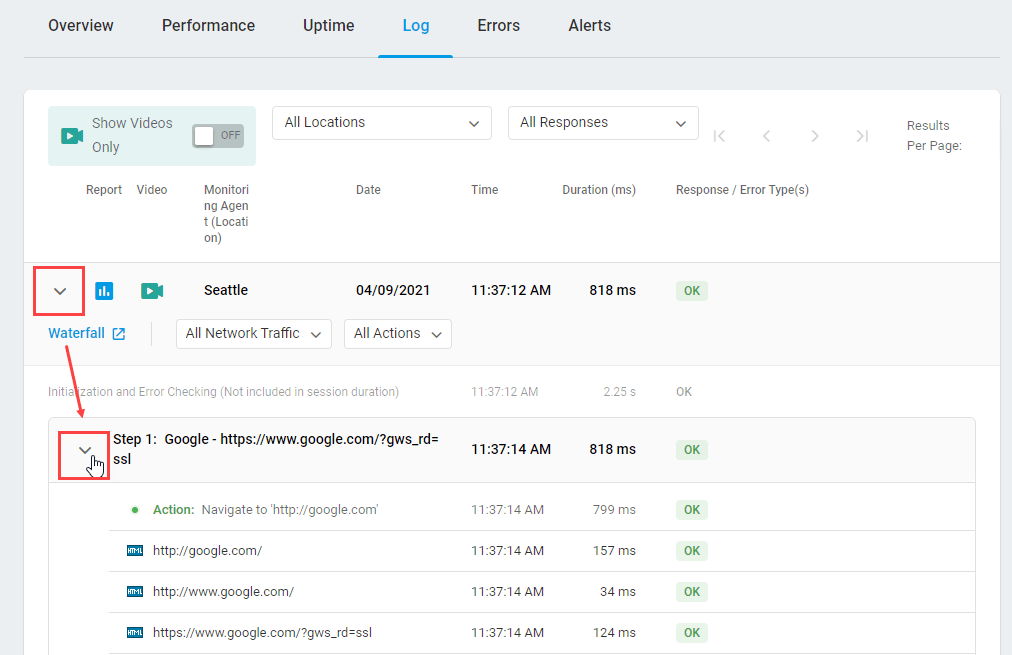Open the All Actions dropdown
The image size is (1012, 655).
point(397,334)
